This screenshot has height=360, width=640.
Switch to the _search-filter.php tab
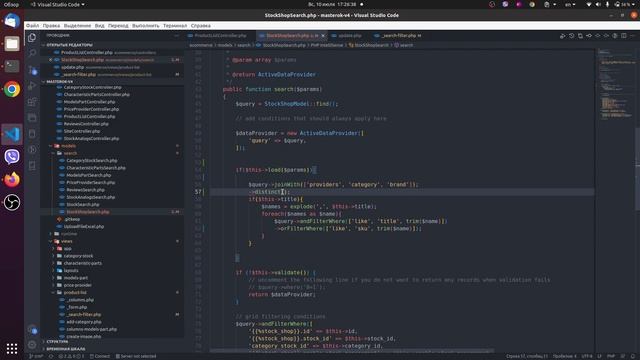tap(397, 36)
